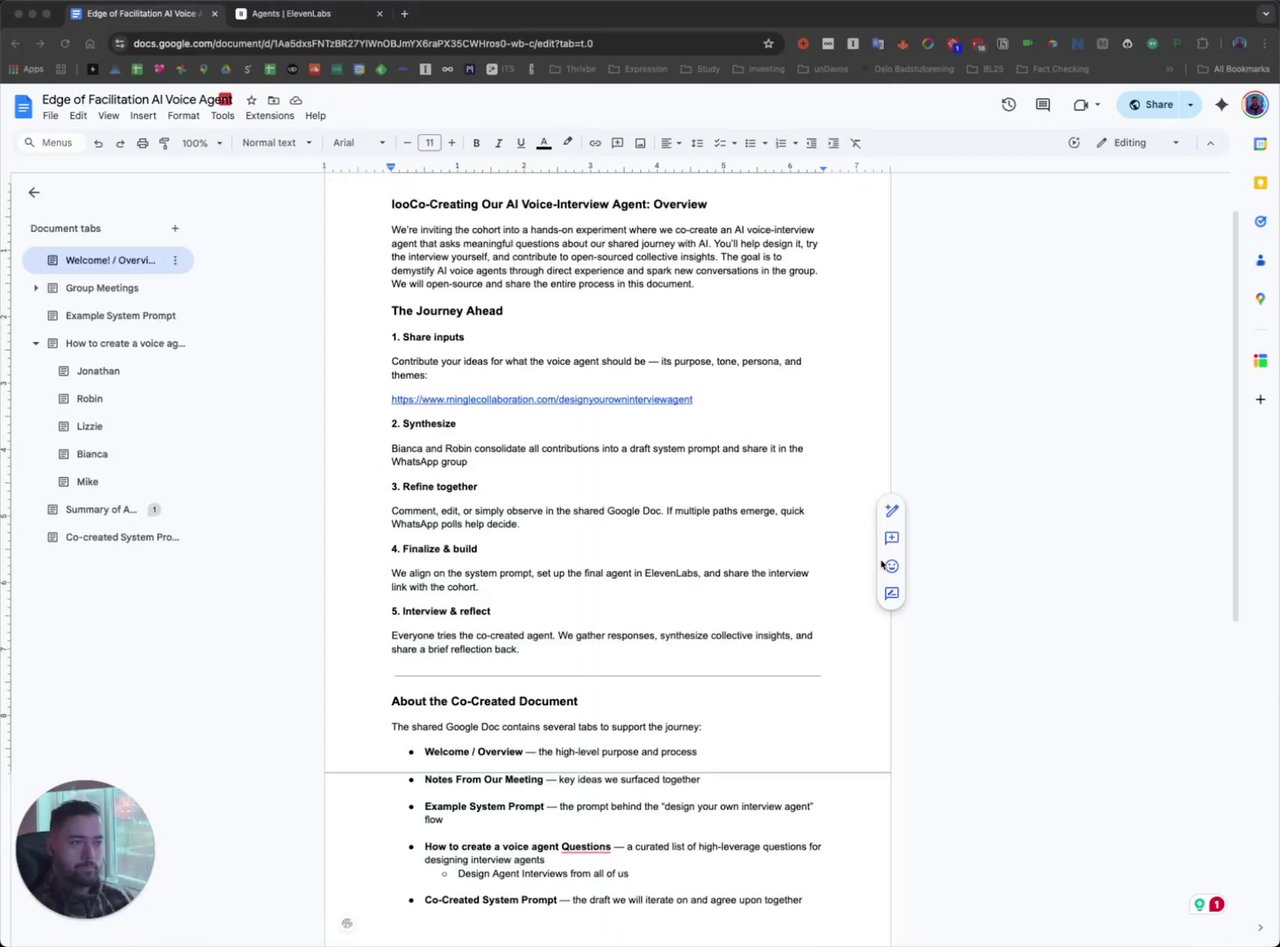
Task: Toggle the checklist formatting
Action: 719,143
